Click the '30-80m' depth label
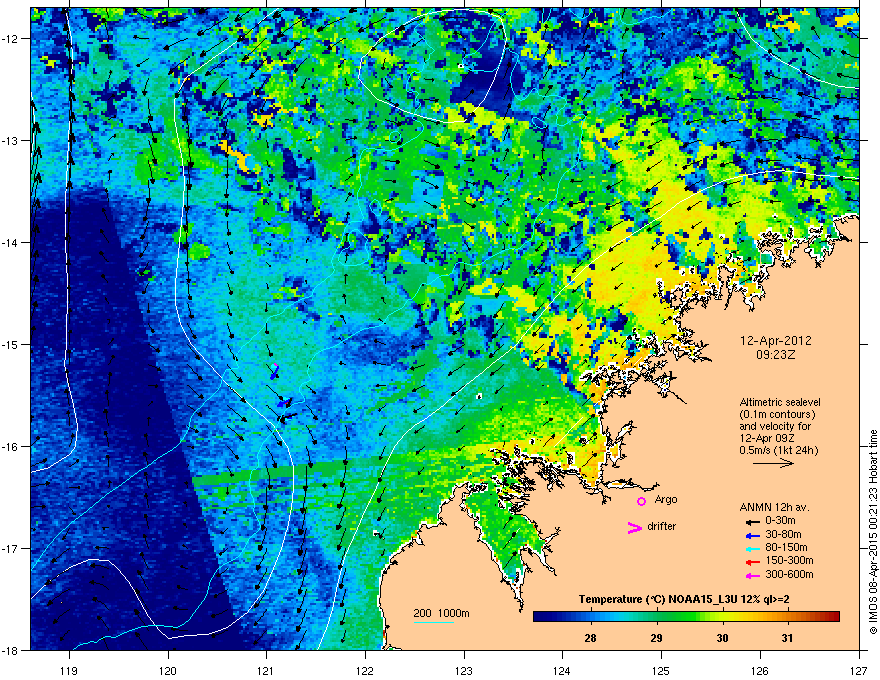 tap(783, 534)
